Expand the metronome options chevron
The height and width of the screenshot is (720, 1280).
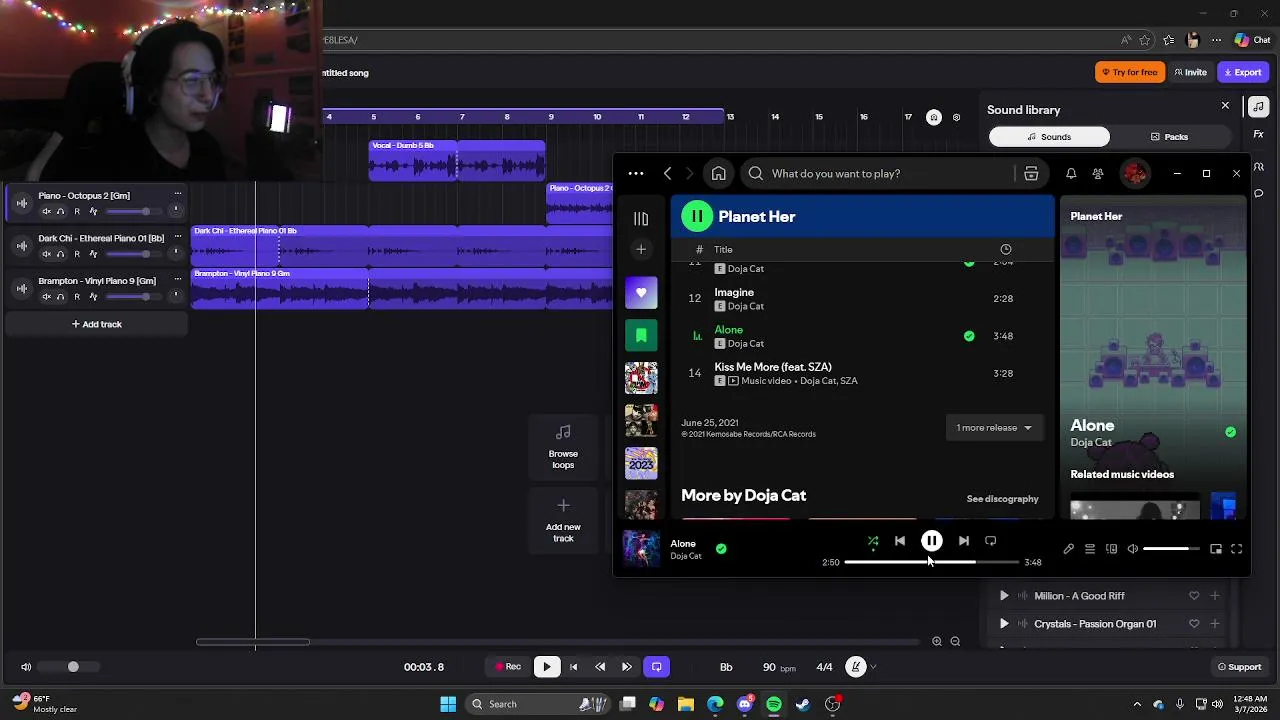[874, 667]
